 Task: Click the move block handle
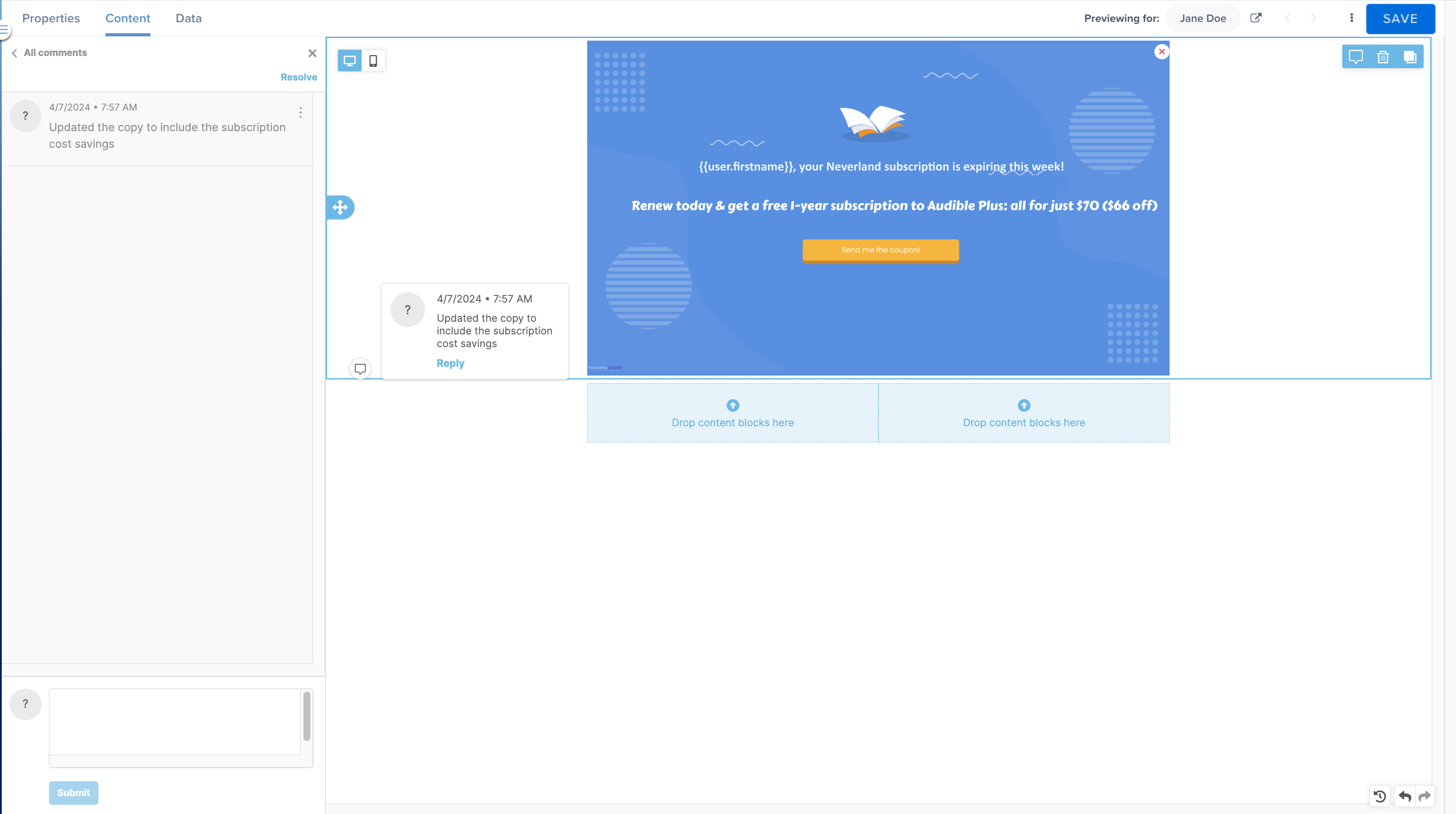pyautogui.click(x=340, y=207)
